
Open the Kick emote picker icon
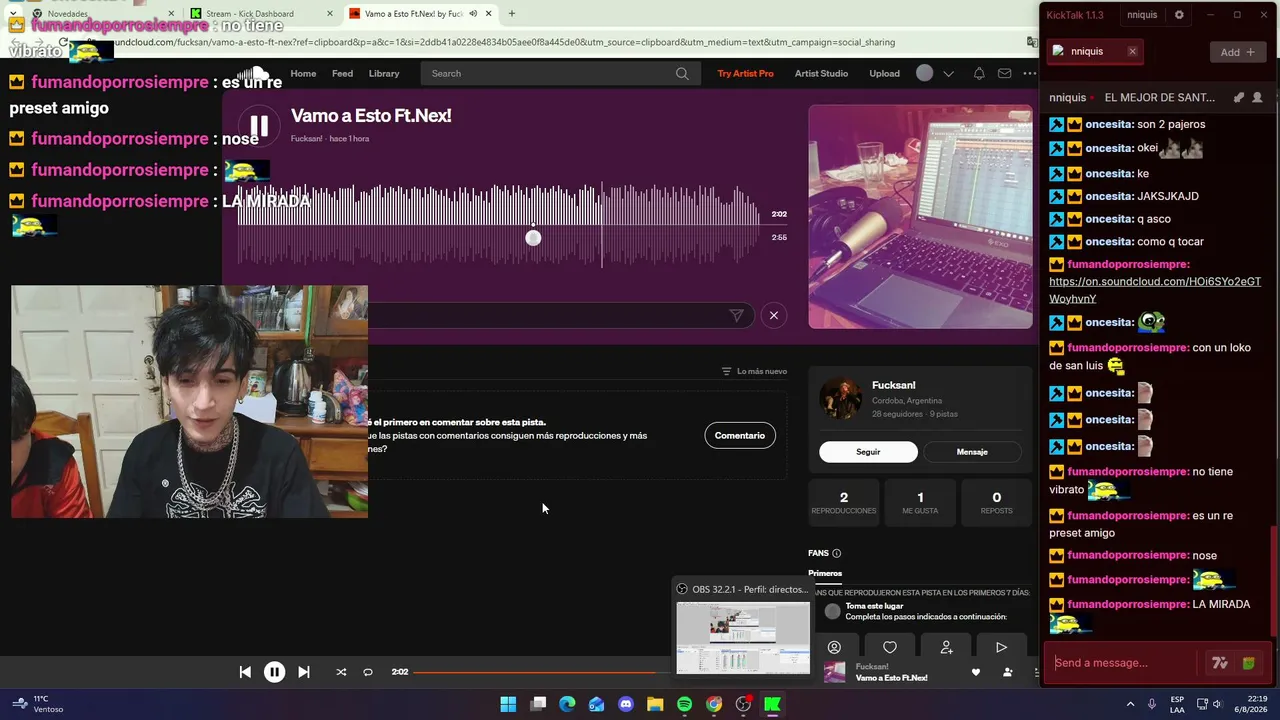[x=1248, y=663]
